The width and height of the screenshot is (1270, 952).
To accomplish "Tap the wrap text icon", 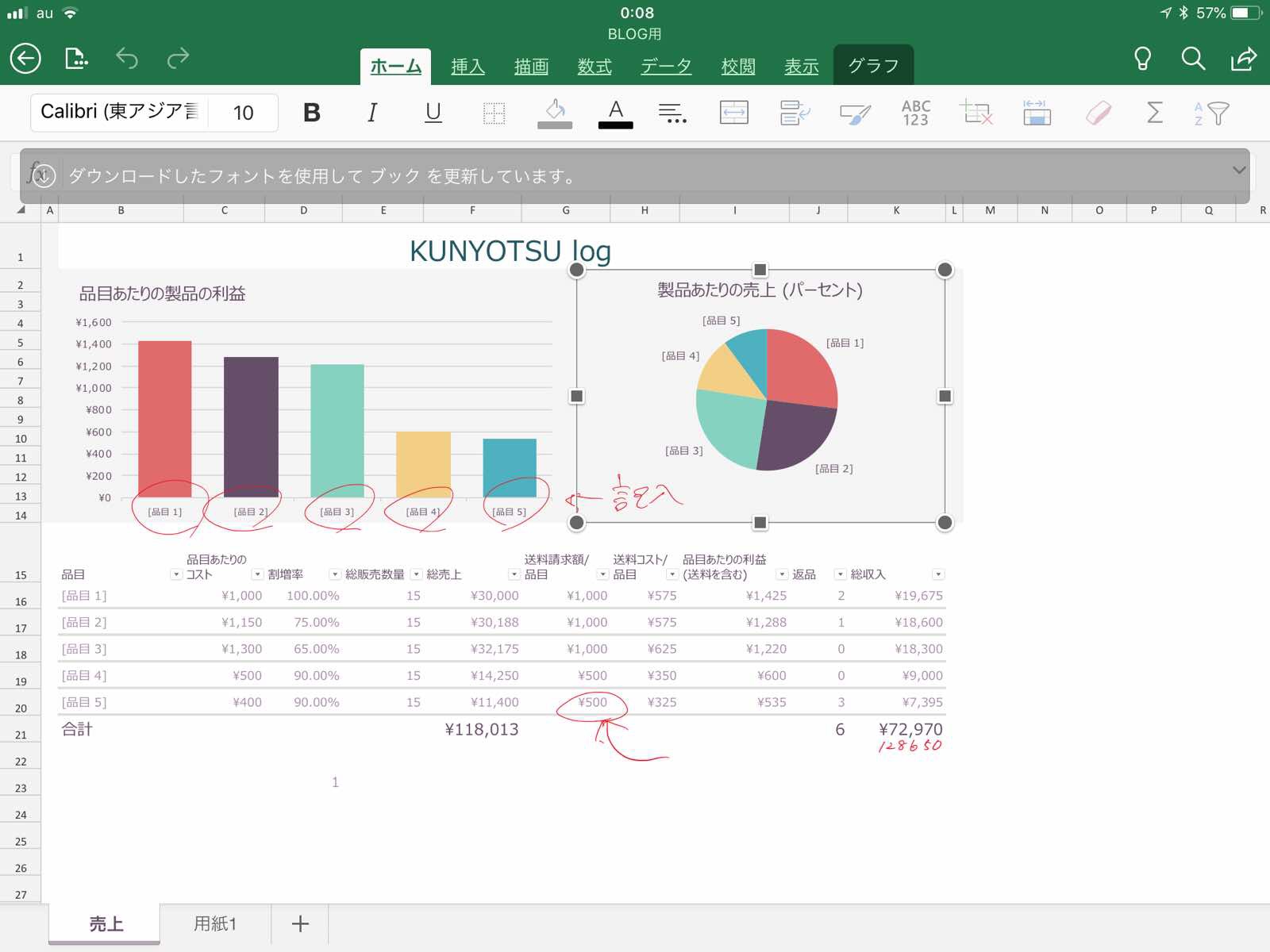I will (795, 113).
